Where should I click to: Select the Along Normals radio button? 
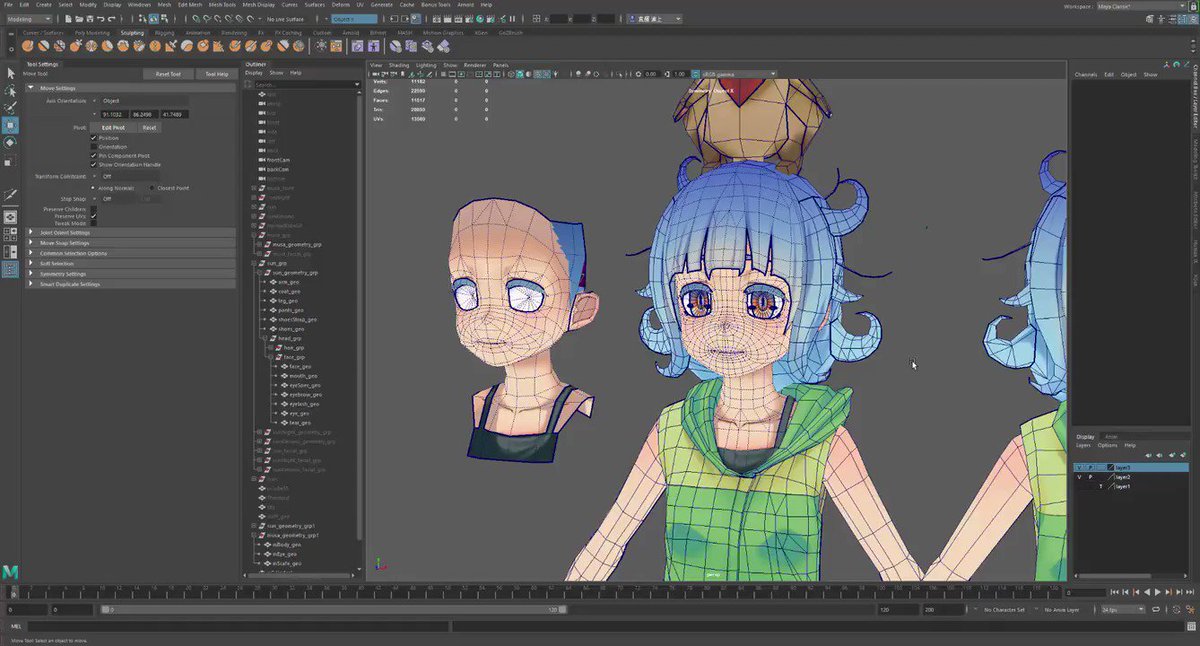94,188
